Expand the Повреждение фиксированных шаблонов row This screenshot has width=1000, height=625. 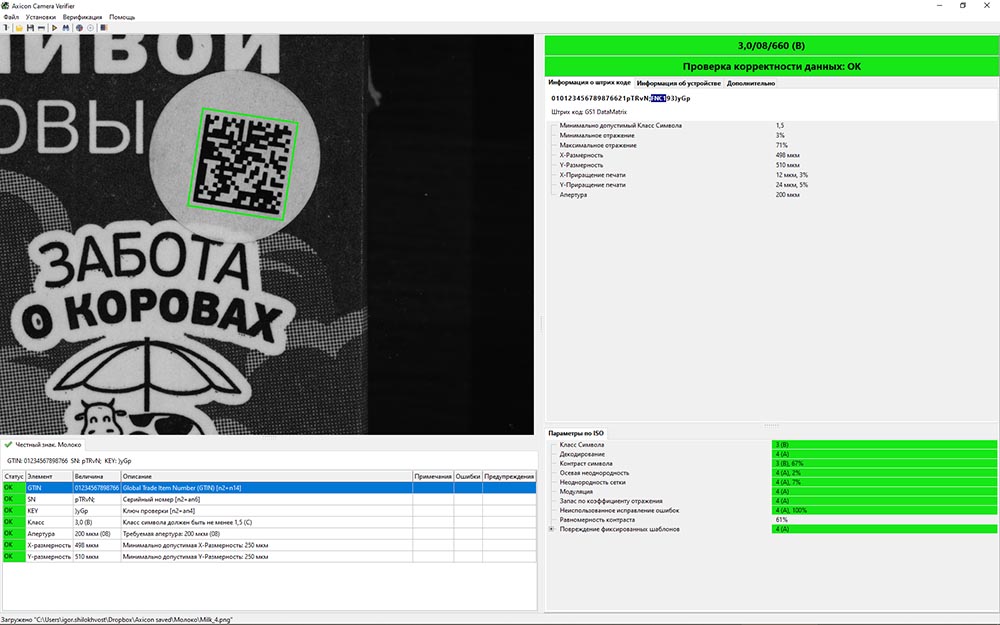(551, 529)
